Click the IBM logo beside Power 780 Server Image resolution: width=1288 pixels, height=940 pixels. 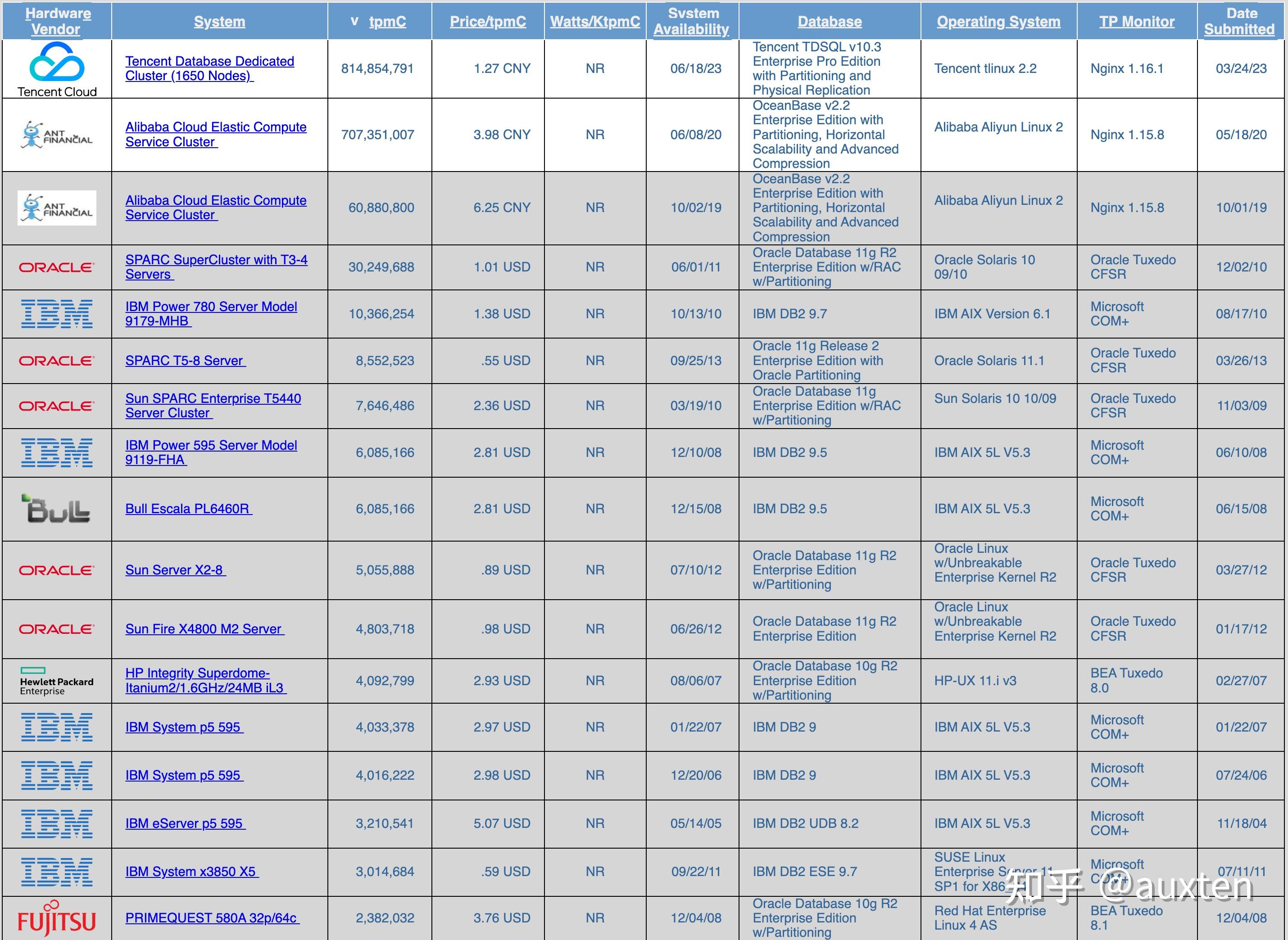(56, 313)
